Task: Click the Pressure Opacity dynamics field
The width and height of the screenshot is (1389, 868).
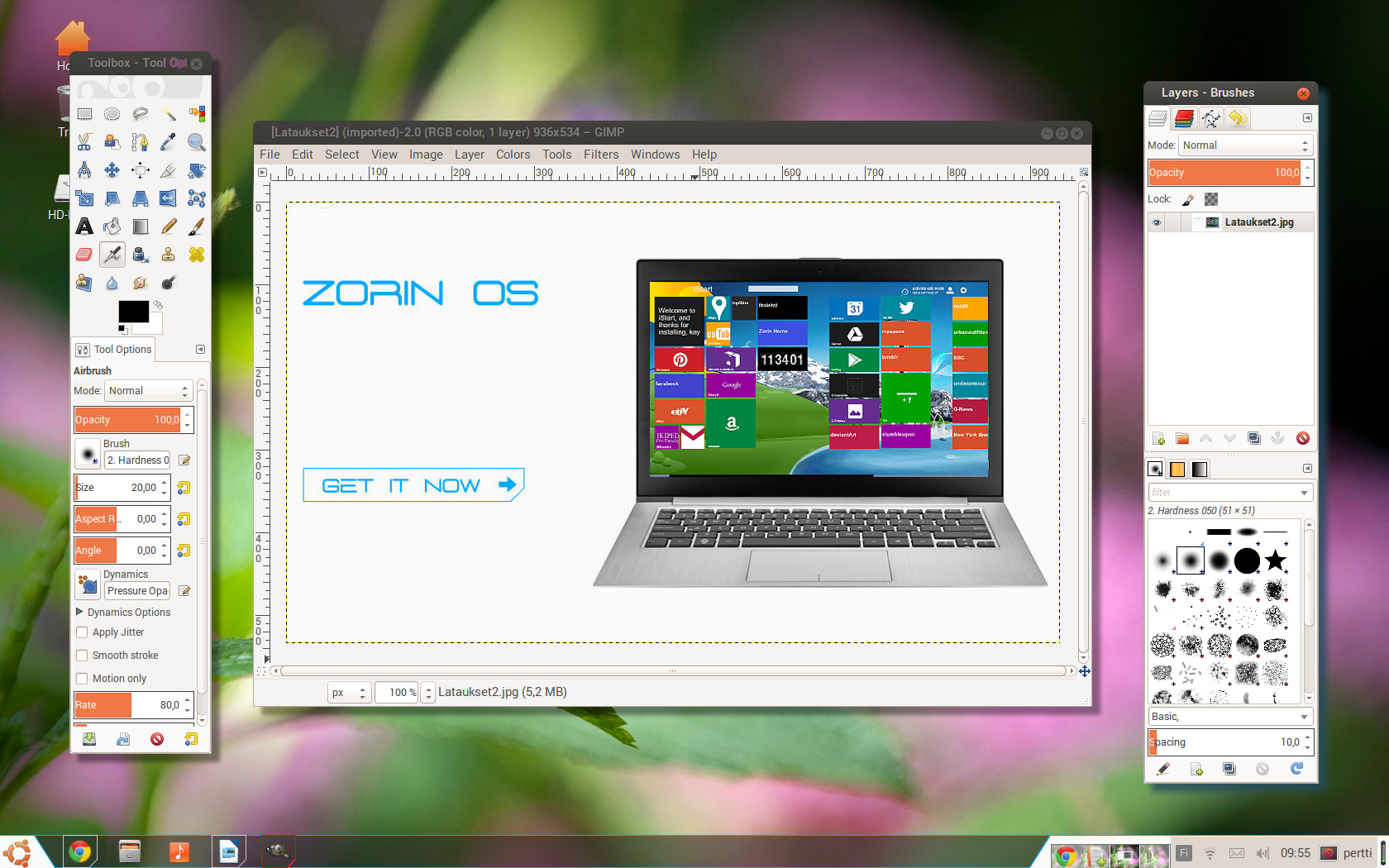Action: [x=137, y=591]
